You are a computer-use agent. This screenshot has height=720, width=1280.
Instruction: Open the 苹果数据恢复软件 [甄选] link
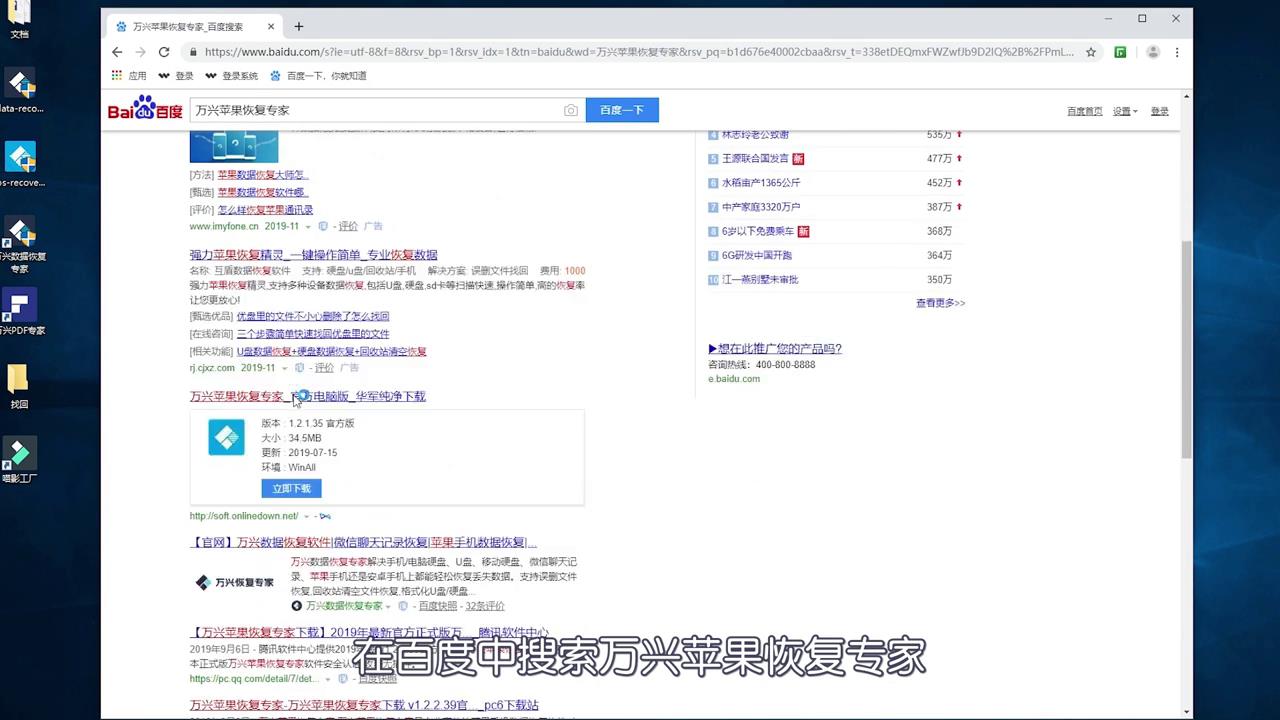[262, 192]
